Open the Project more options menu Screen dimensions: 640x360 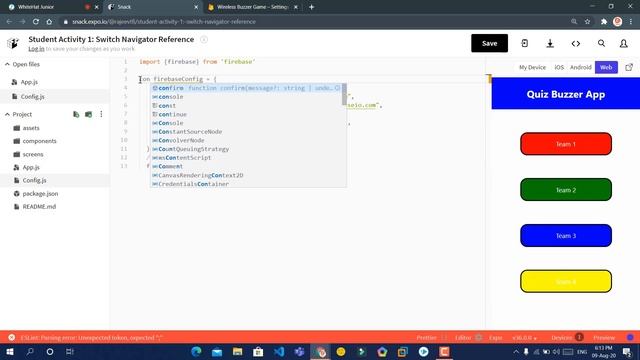point(101,114)
